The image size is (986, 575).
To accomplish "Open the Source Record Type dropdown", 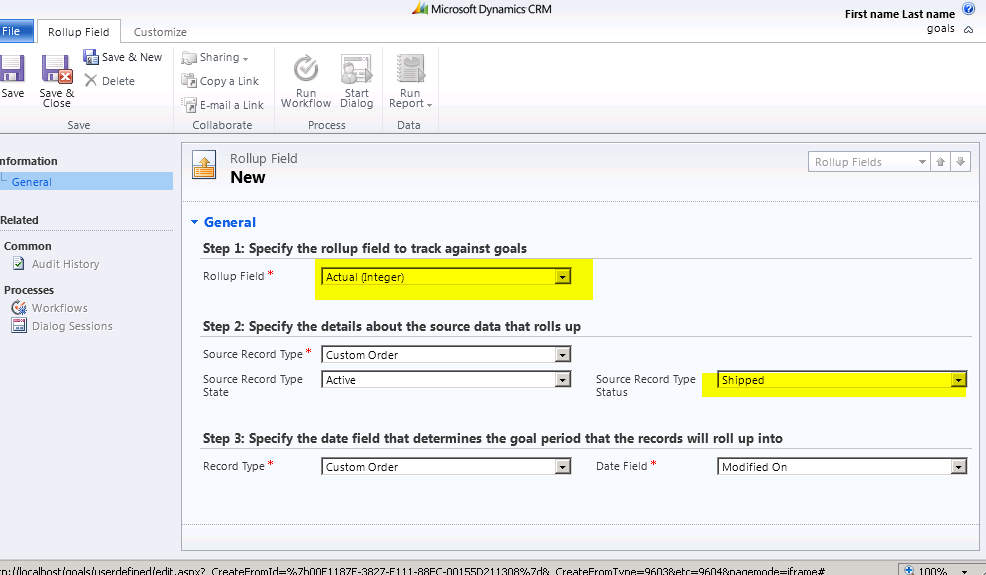I will pyautogui.click(x=446, y=355).
